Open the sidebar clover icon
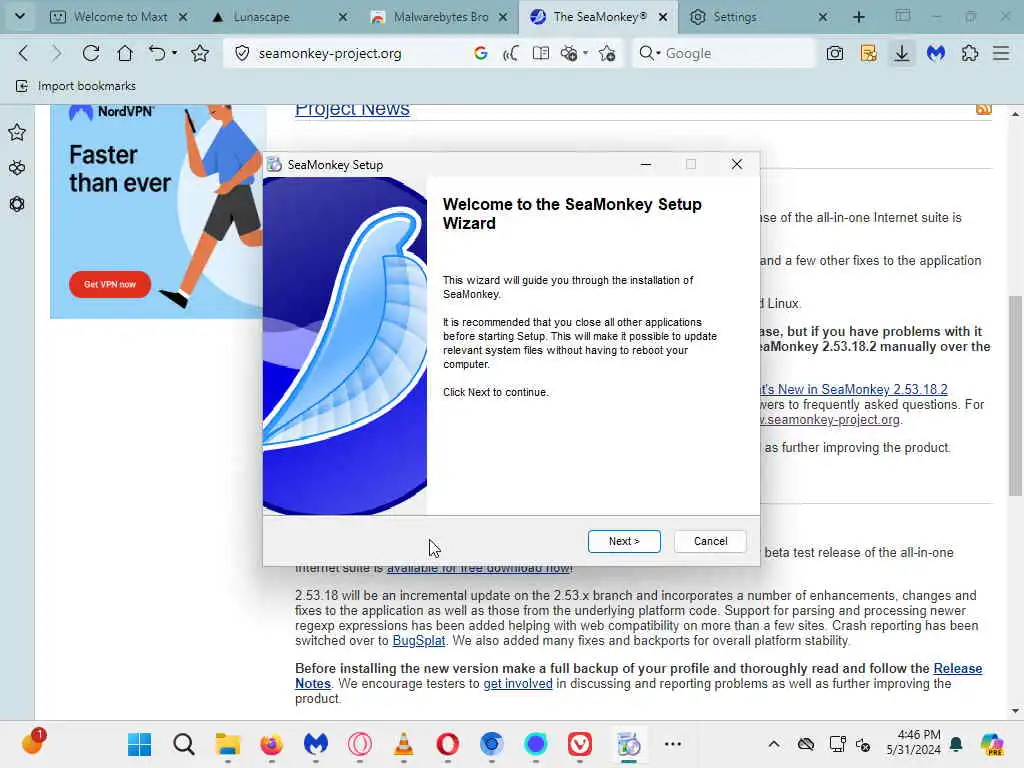 (x=17, y=168)
